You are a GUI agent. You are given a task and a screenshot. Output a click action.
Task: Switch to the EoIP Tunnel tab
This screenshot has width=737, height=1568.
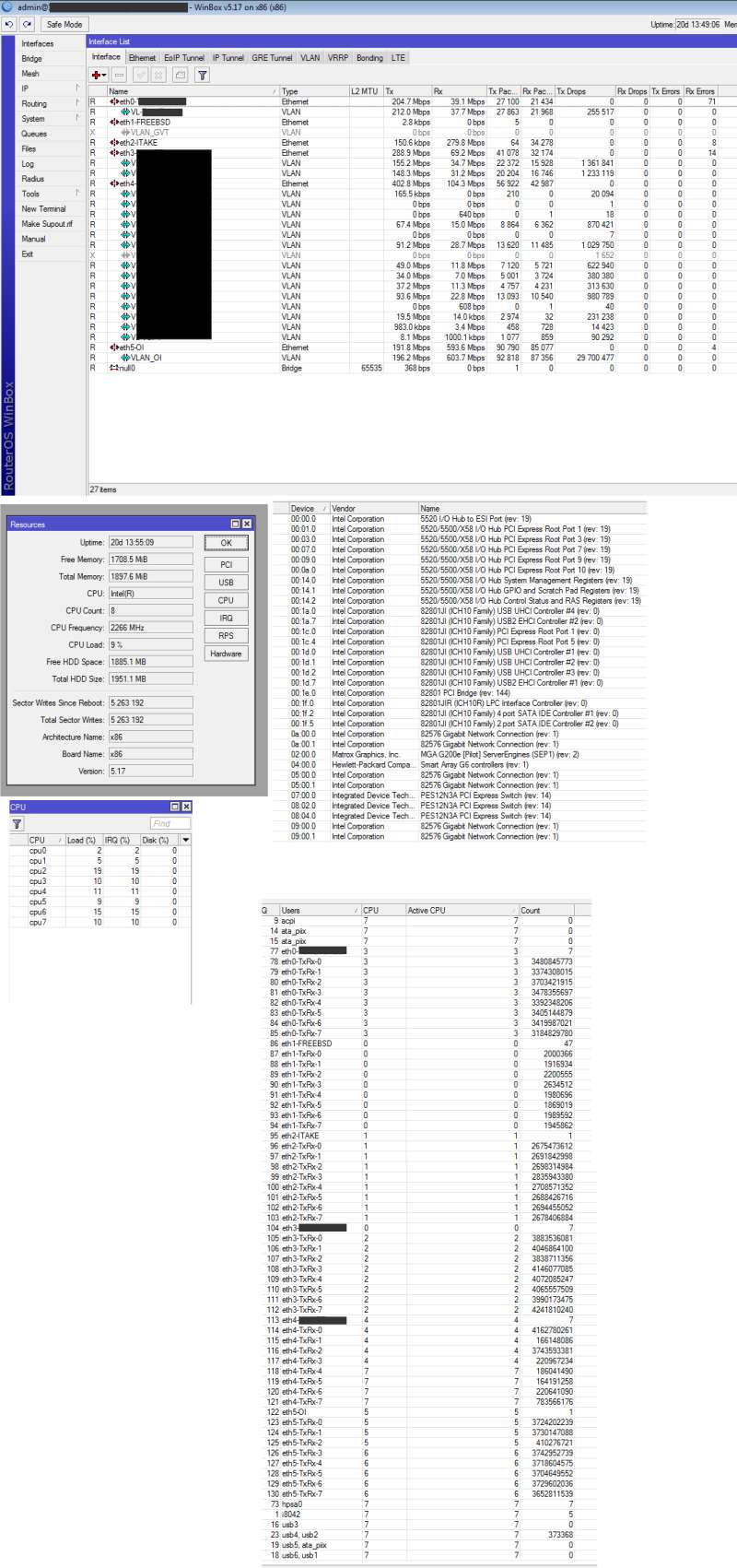pos(184,58)
